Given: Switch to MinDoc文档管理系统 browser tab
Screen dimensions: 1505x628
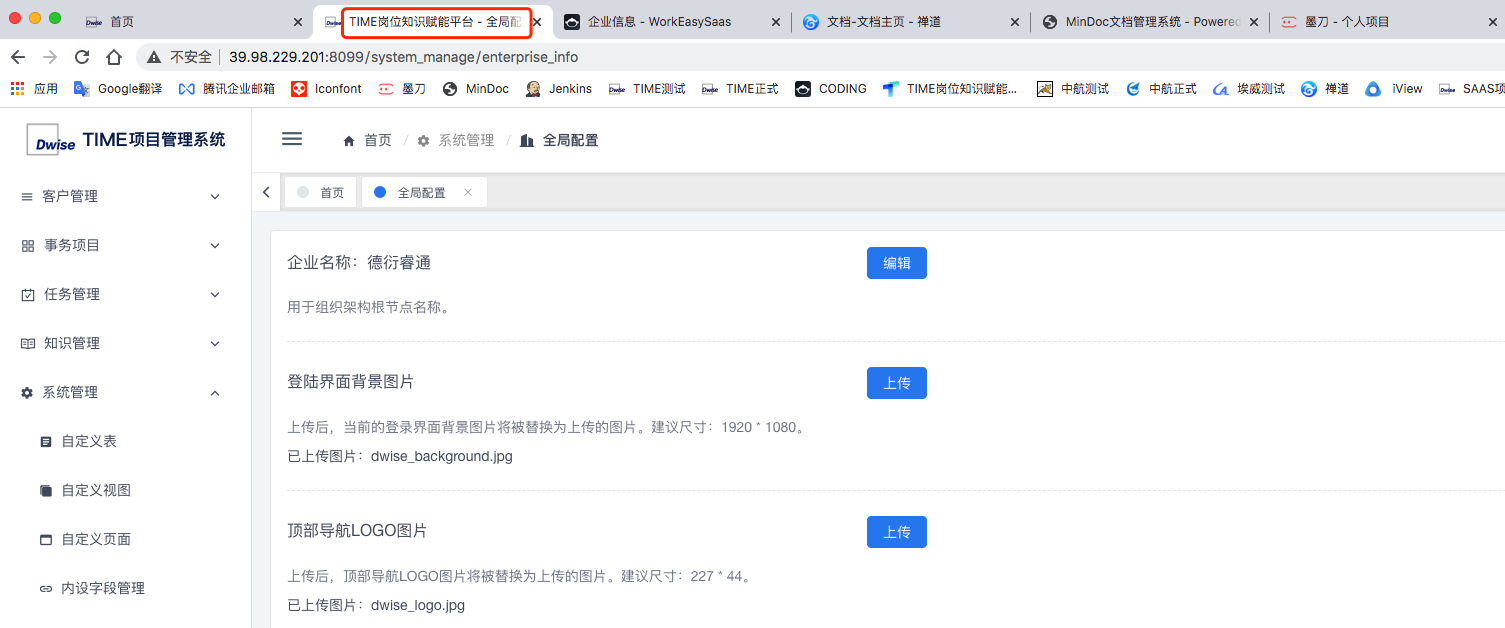Looking at the screenshot, I should pyautogui.click(x=1148, y=21).
